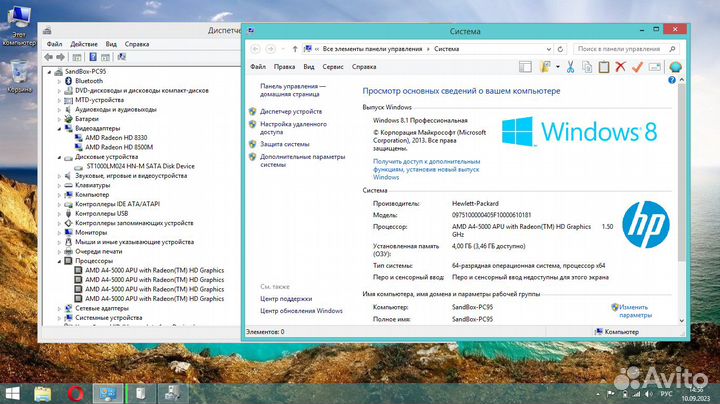
Task: Open Защита системы link
Action: tap(285, 144)
